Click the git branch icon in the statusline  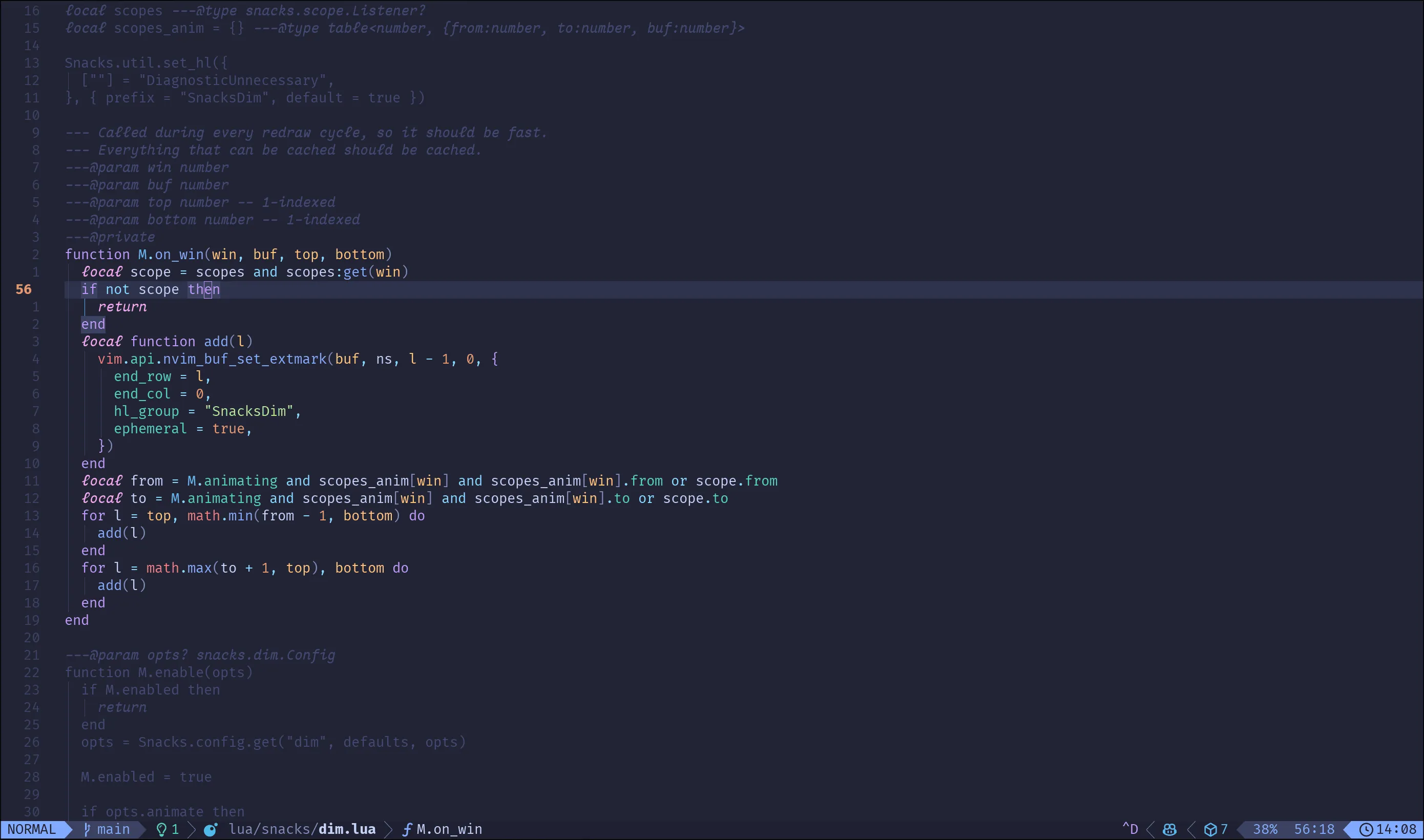point(87,830)
